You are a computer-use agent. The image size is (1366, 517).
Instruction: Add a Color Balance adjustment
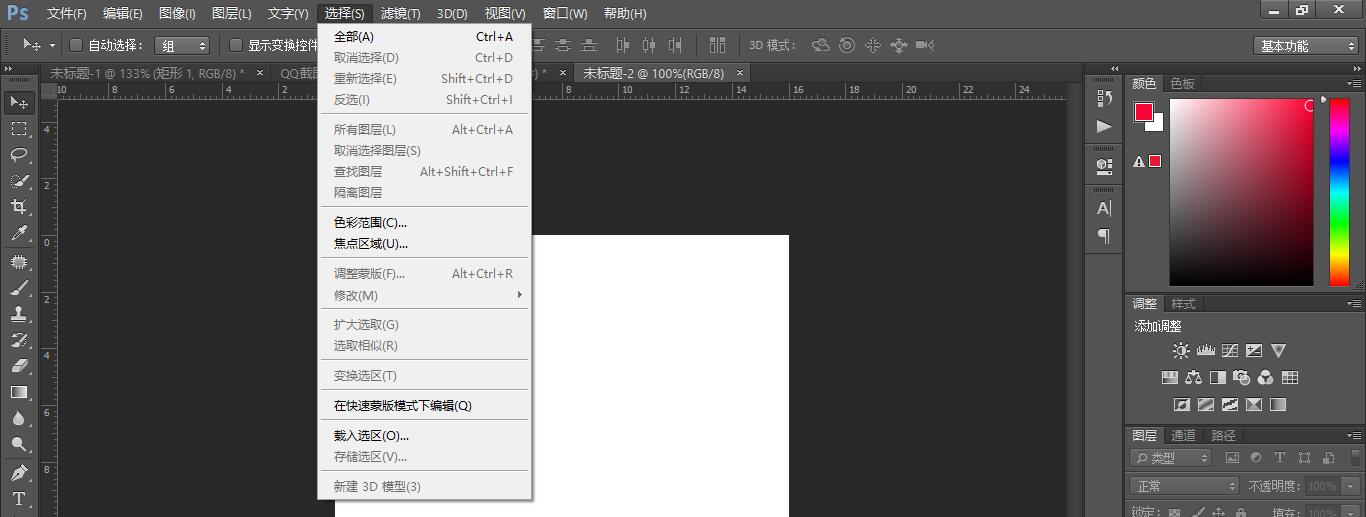click(x=1193, y=378)
